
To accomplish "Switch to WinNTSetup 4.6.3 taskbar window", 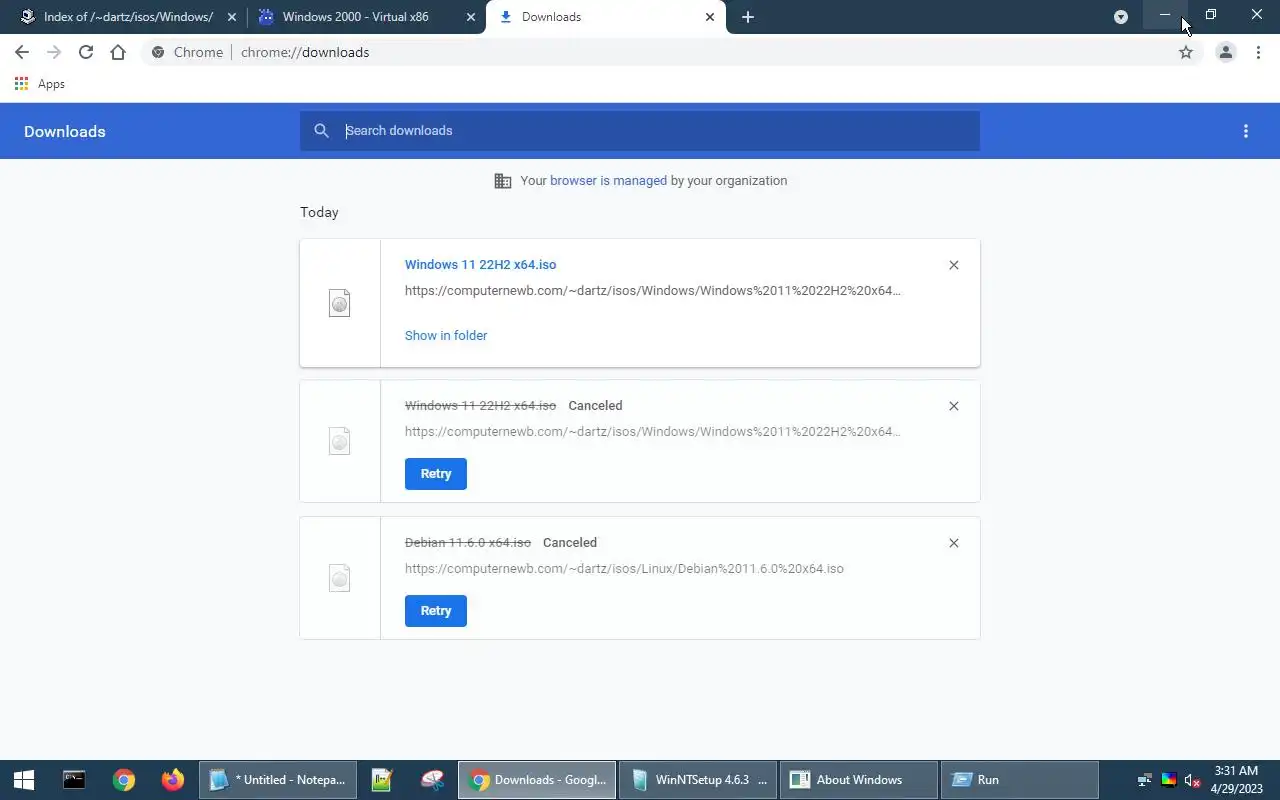I will [698, 780].
